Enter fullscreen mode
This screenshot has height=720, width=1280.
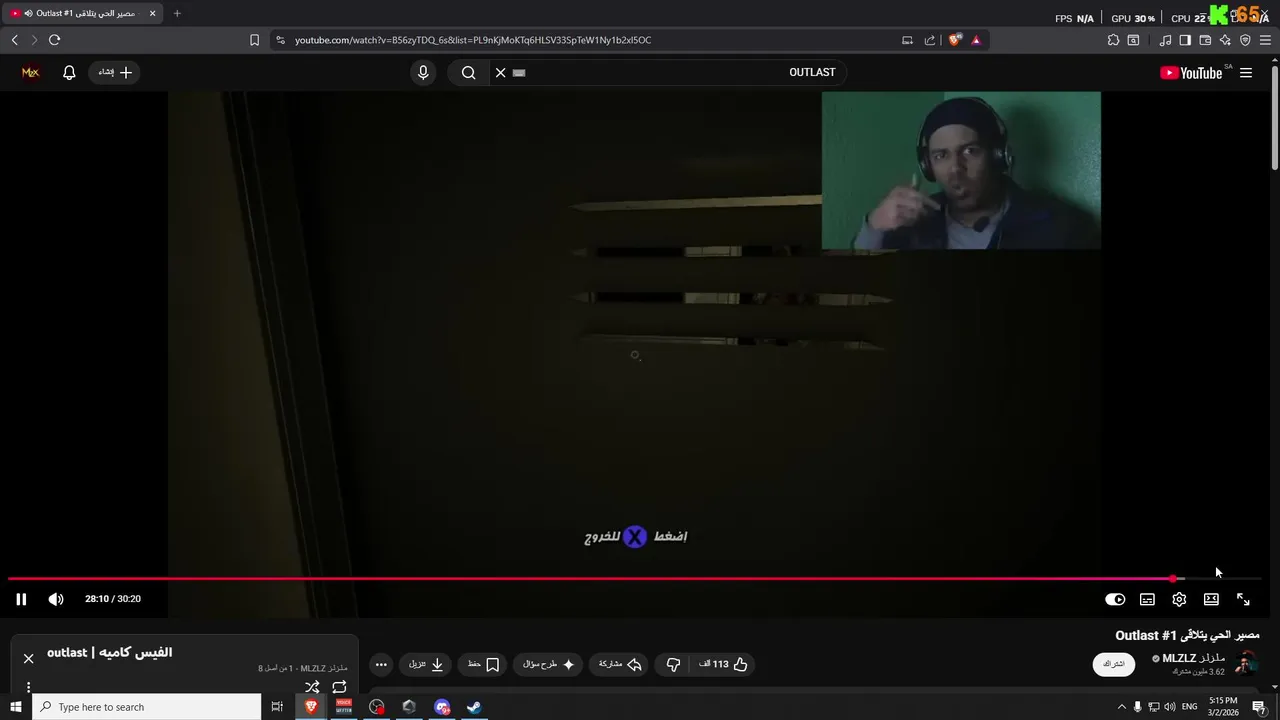[1243, 599]
